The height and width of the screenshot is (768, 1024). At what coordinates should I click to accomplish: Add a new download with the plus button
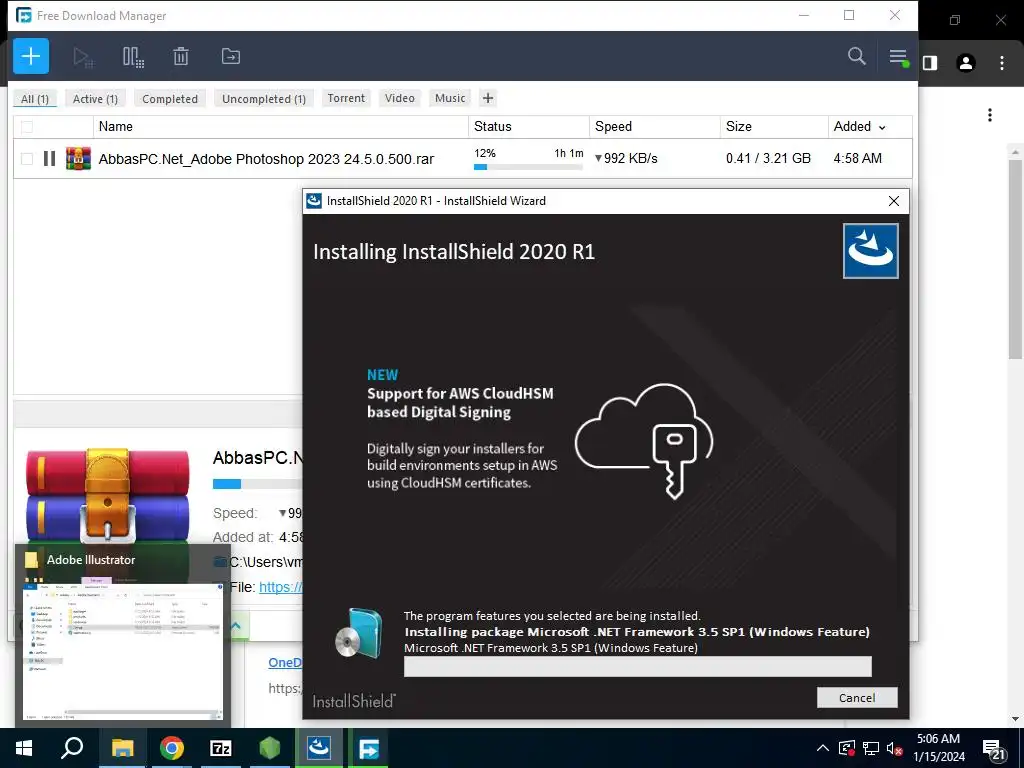click(31, 56)
